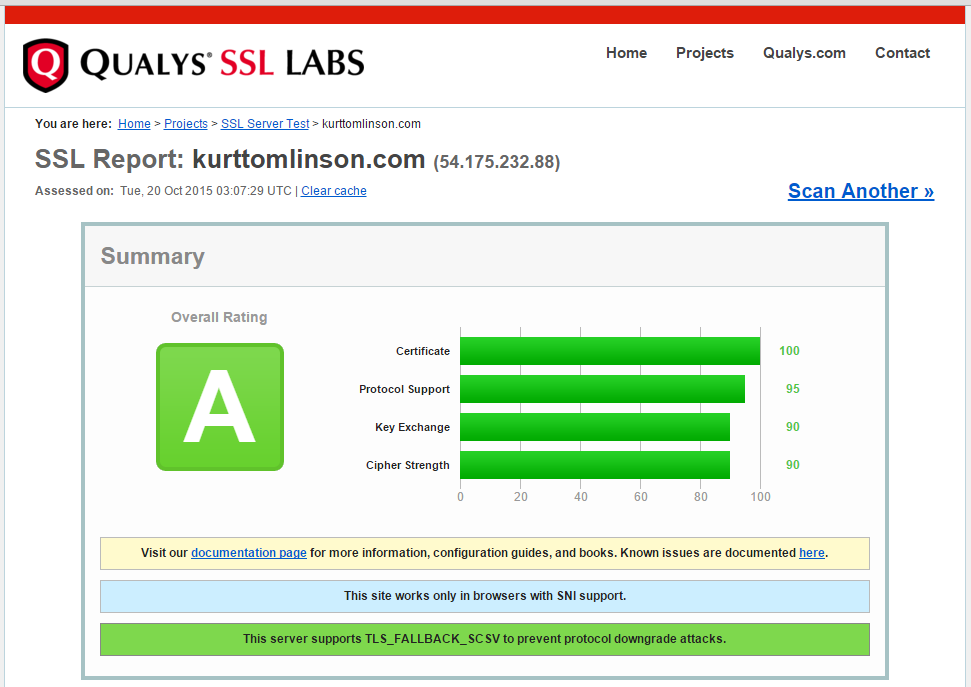Click the Key Exchange label

click(412, 427)
